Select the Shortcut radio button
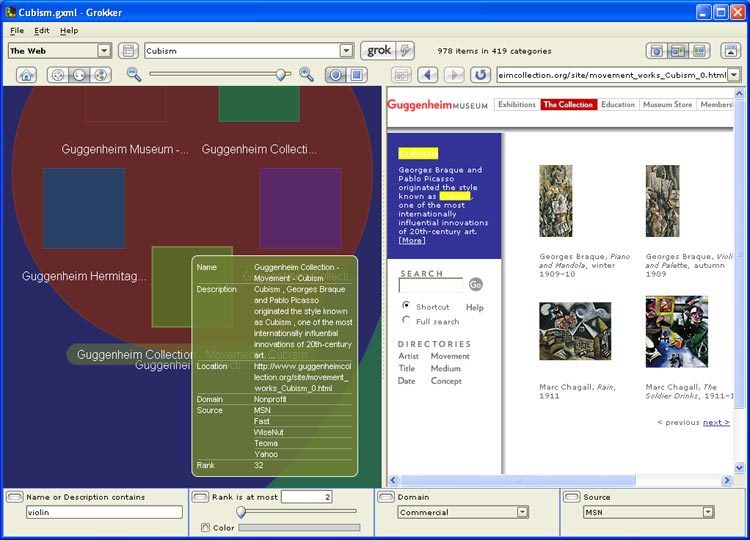The width and height of the screenshot is (750, 540). [406, 305]
